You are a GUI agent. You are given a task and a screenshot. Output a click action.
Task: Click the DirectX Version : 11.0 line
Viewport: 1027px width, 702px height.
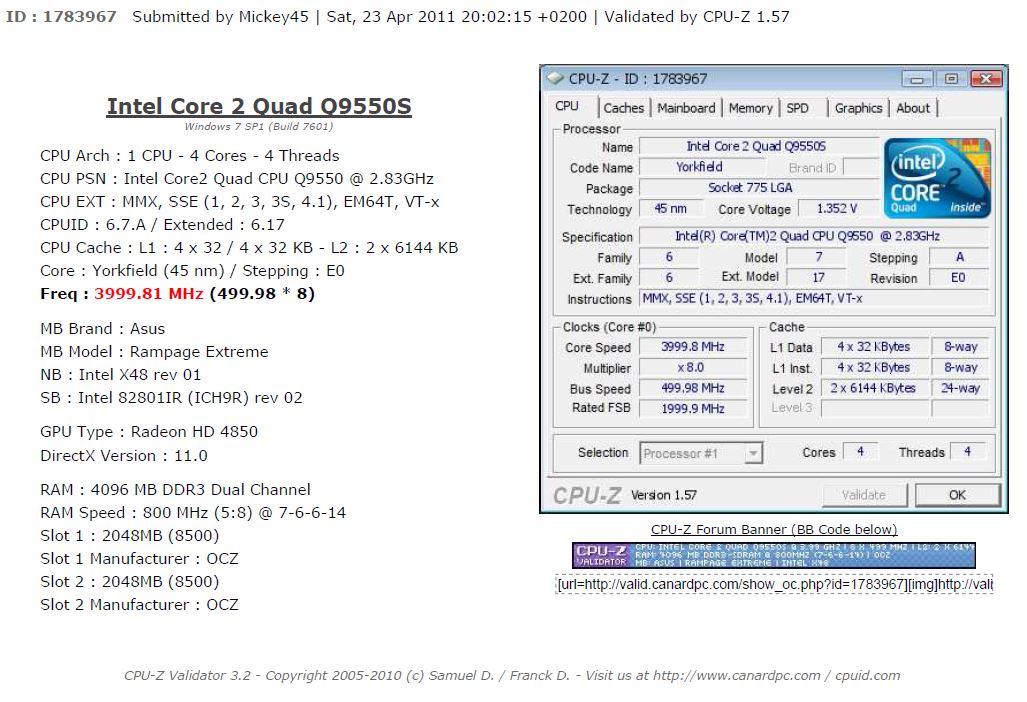point(124,456)
